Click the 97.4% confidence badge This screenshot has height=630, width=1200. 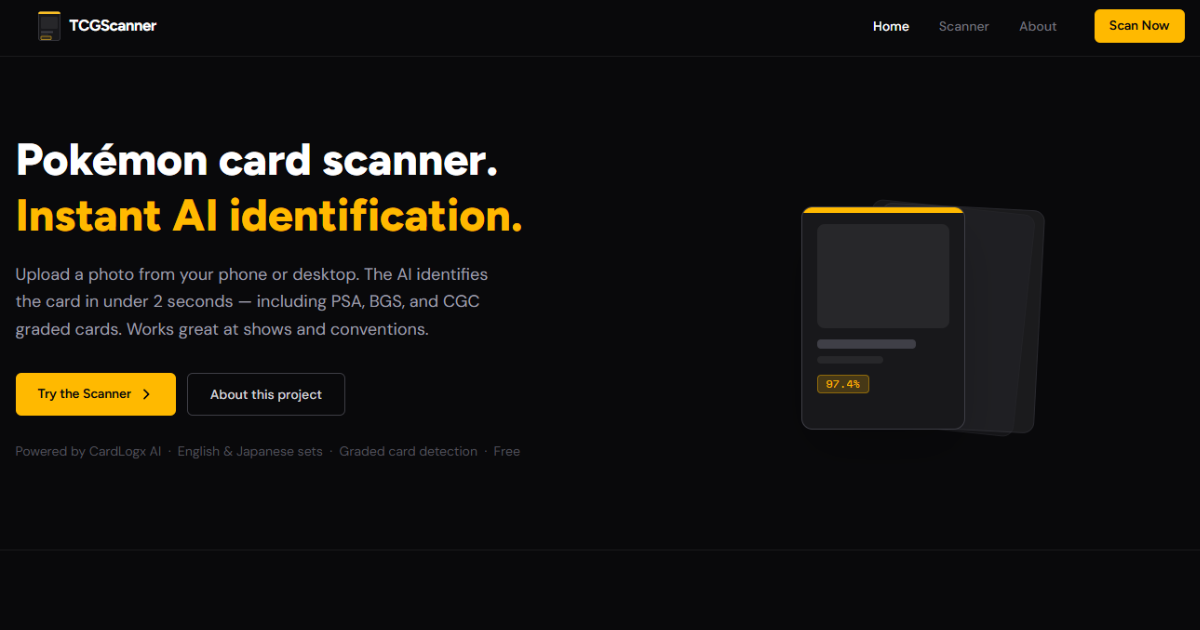[x=843, y=384]
